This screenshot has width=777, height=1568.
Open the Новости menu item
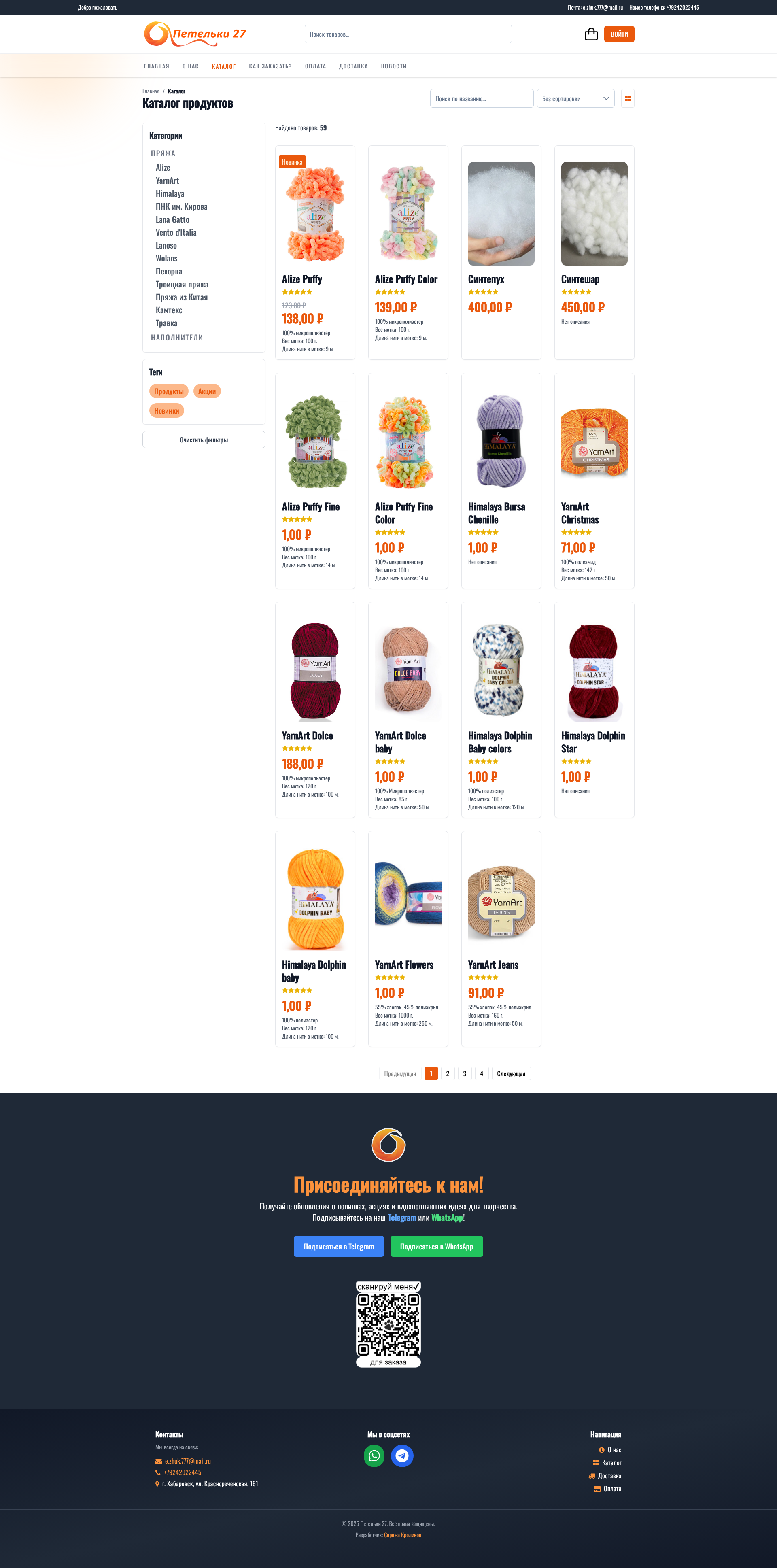pyautogui.click(x=394, y=66)
